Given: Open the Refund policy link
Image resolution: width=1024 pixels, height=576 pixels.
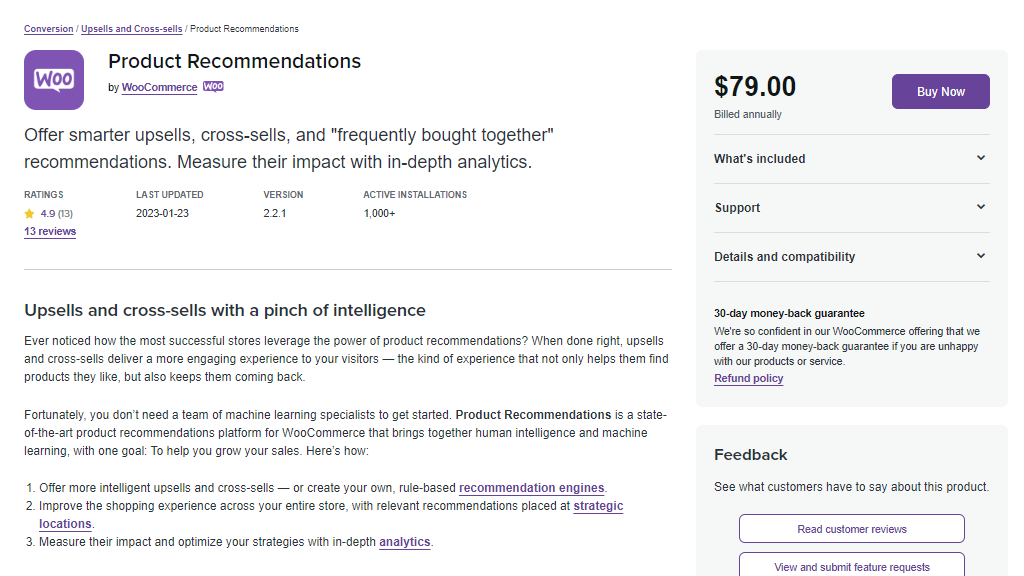Looking at the screenshot, I should (x=748, y=378).
